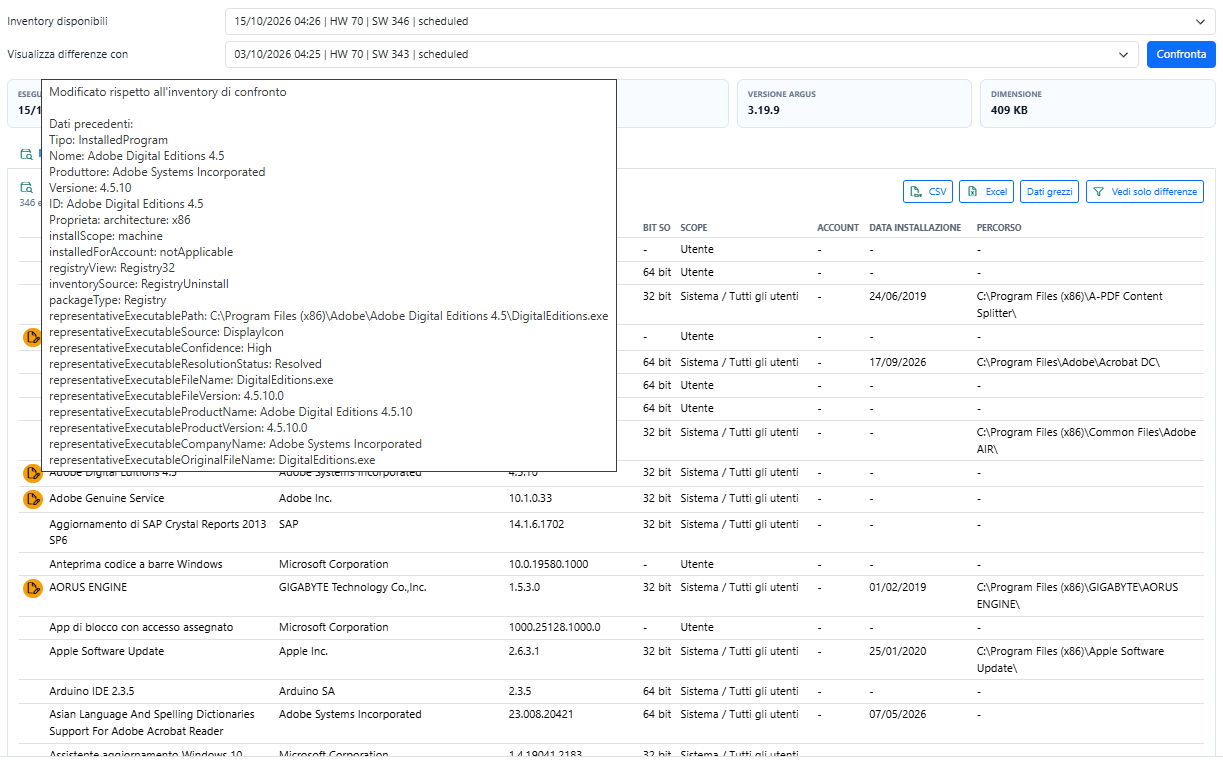Click the DIMENSIONE 409 KB card
The width and height of the screenshot is (1223, 760).
coord(1097,104)
